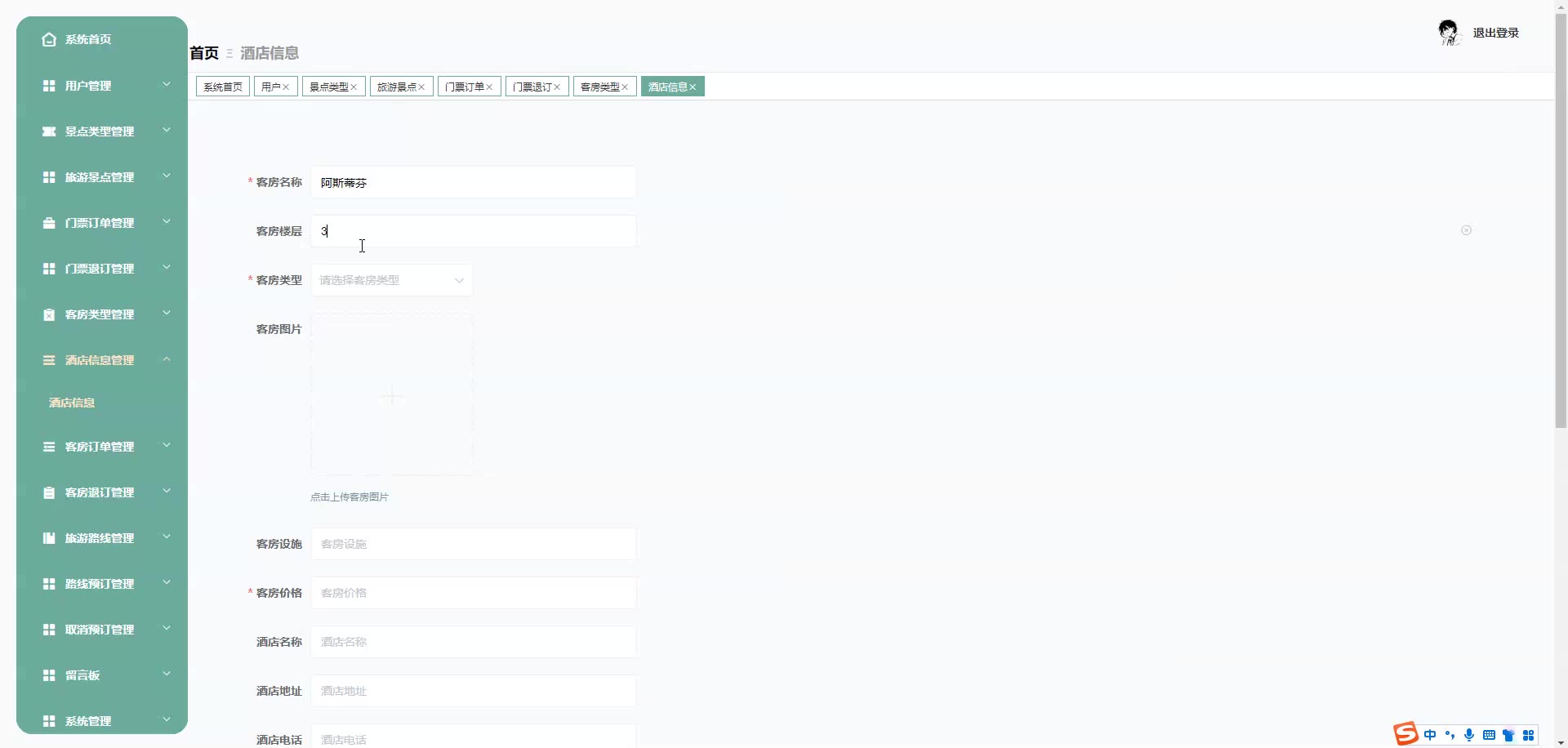Click the list icon beside 客房订单管理

click(x=49, y=447)
